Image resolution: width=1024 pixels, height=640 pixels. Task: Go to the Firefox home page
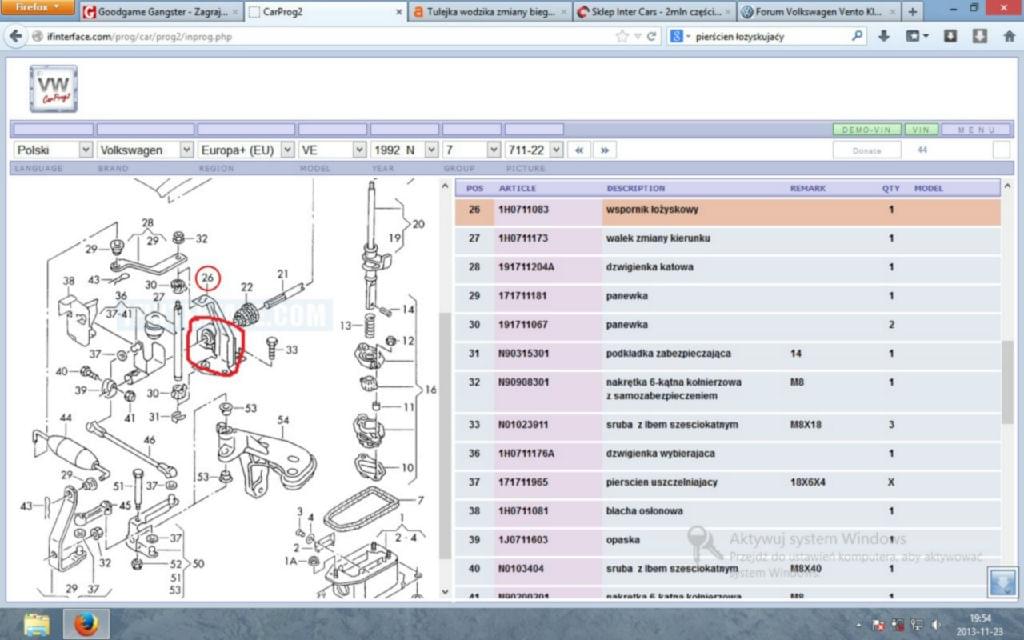1009,37
